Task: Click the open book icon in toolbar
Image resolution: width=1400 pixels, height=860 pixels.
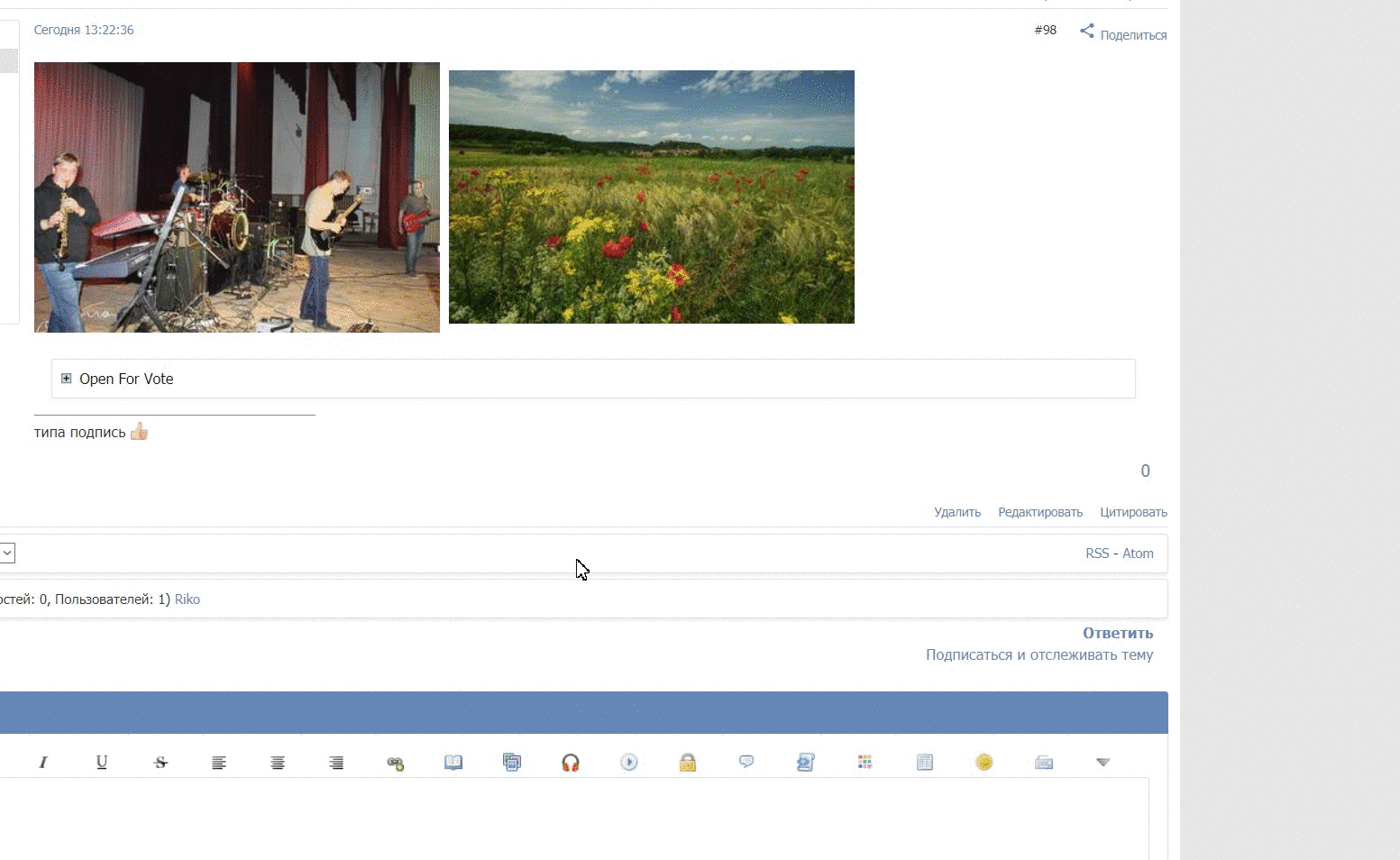Action: tap(453, 763)
